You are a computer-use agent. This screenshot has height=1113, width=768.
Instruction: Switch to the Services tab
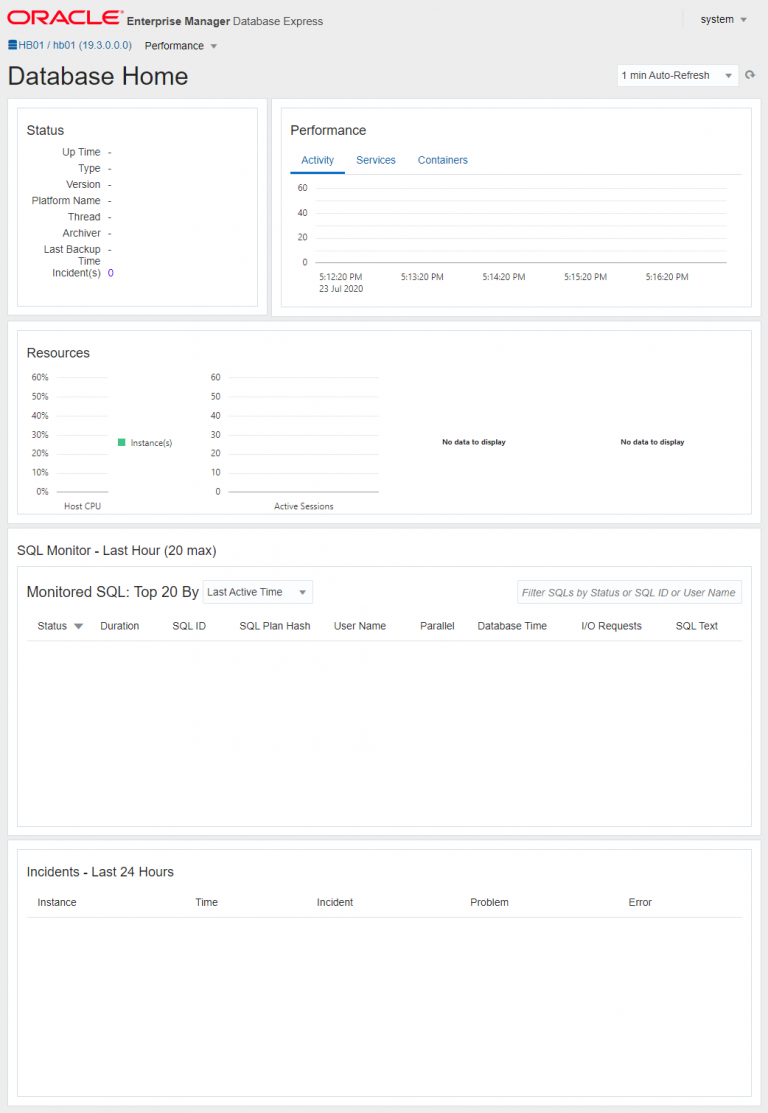click(376, 160)
